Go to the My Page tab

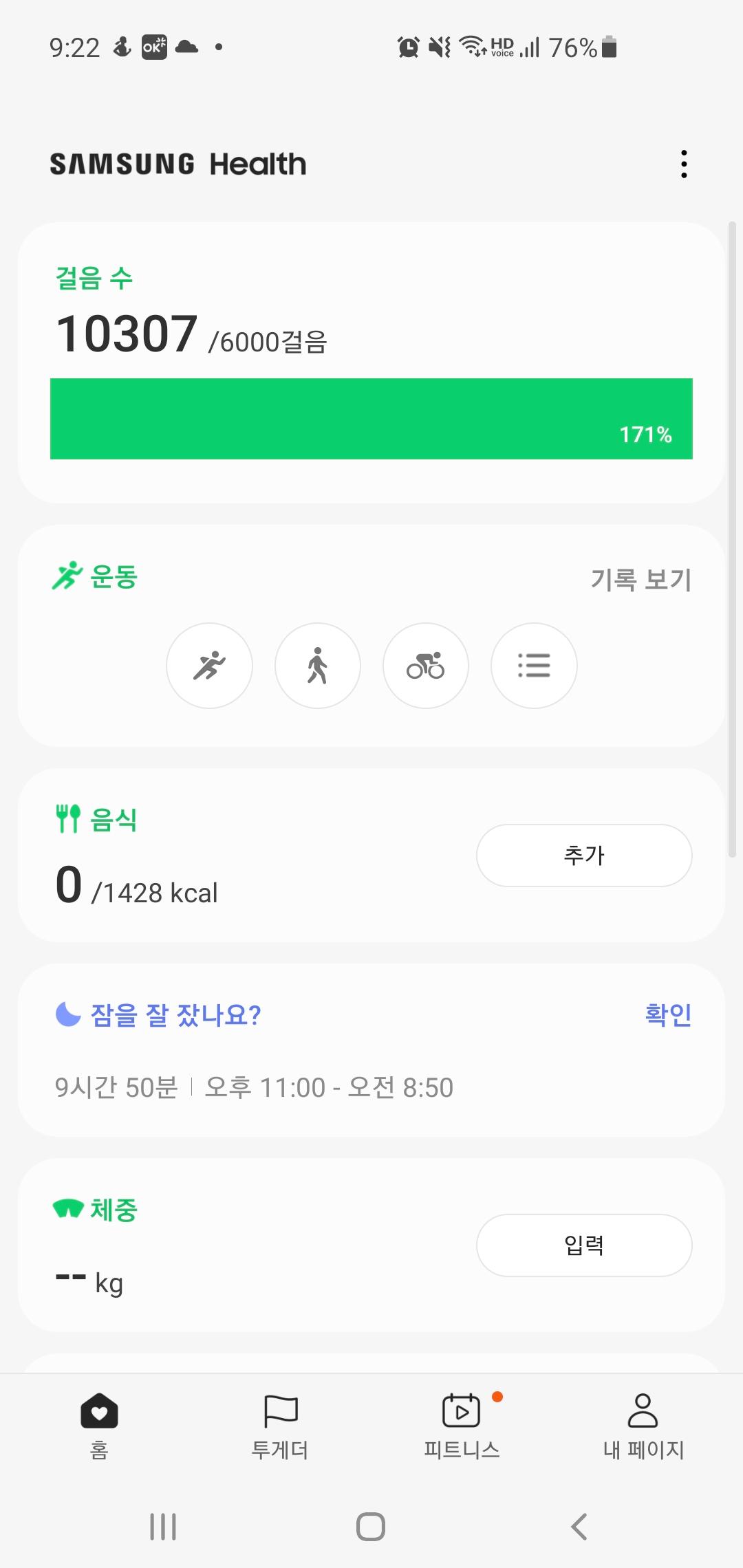tap(643, 1425)
